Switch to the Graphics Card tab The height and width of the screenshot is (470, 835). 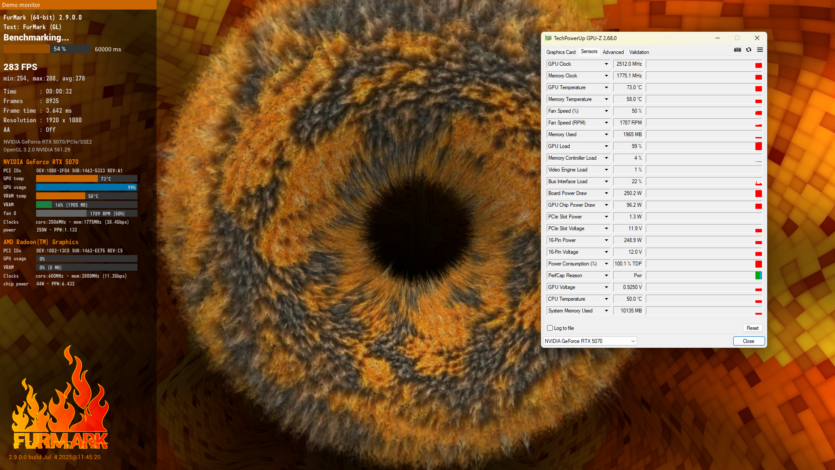click(560, 52)
